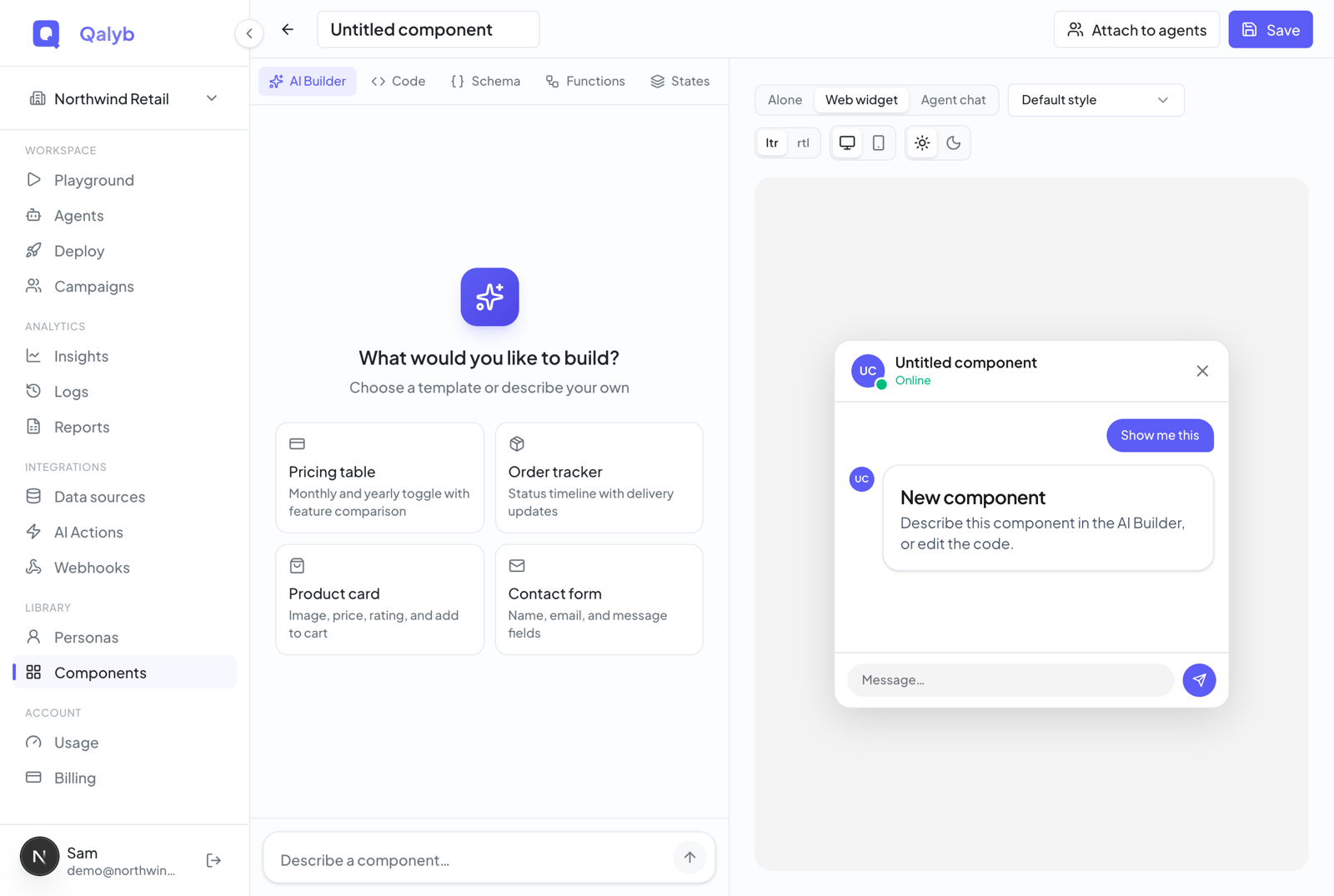Open Agents from the sidebar
The width and height of the screenshot is (1334, 896).
coord(124,216)
